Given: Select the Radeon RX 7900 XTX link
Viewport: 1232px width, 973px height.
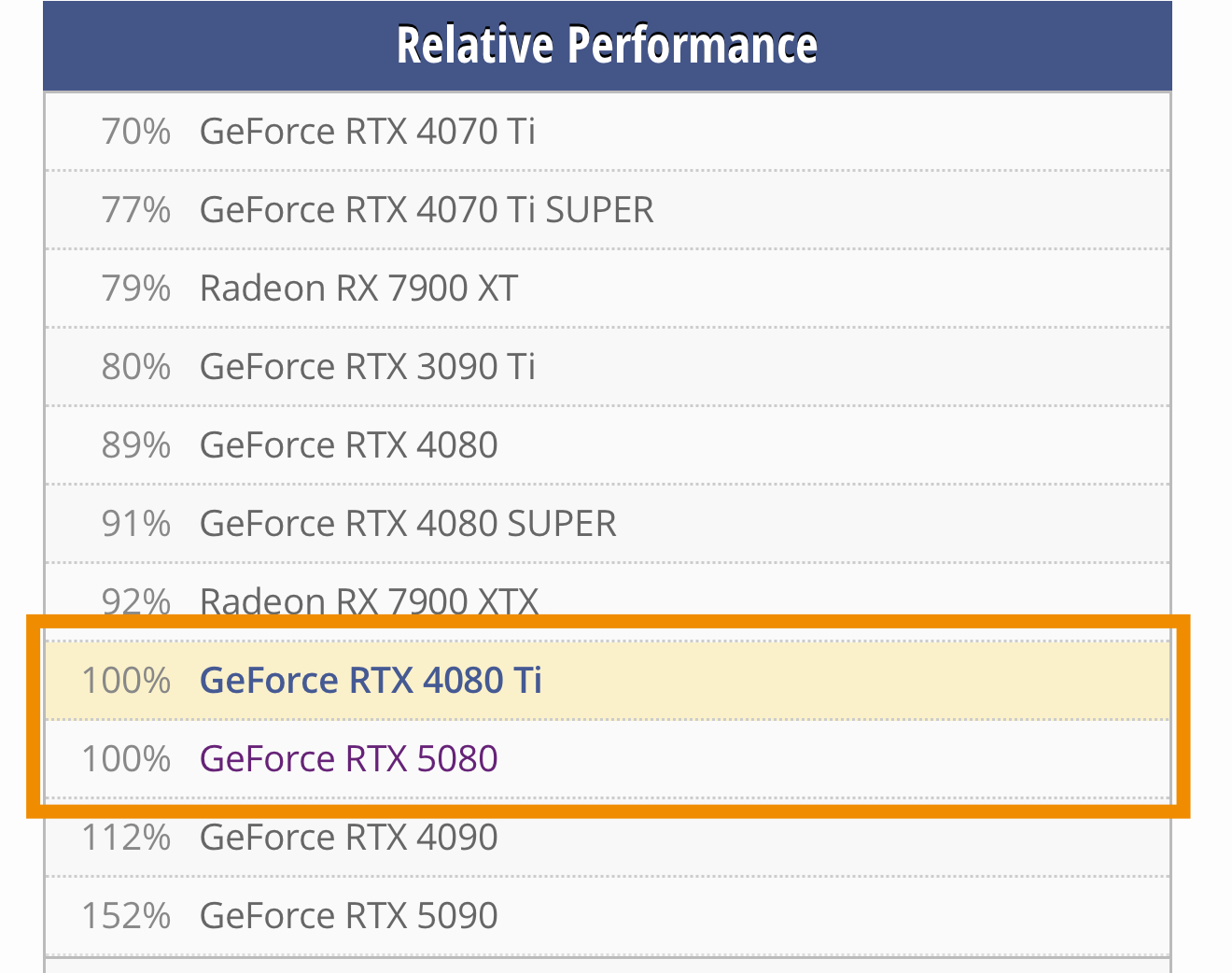Looking at the screenshot, I should click(369, 601).
